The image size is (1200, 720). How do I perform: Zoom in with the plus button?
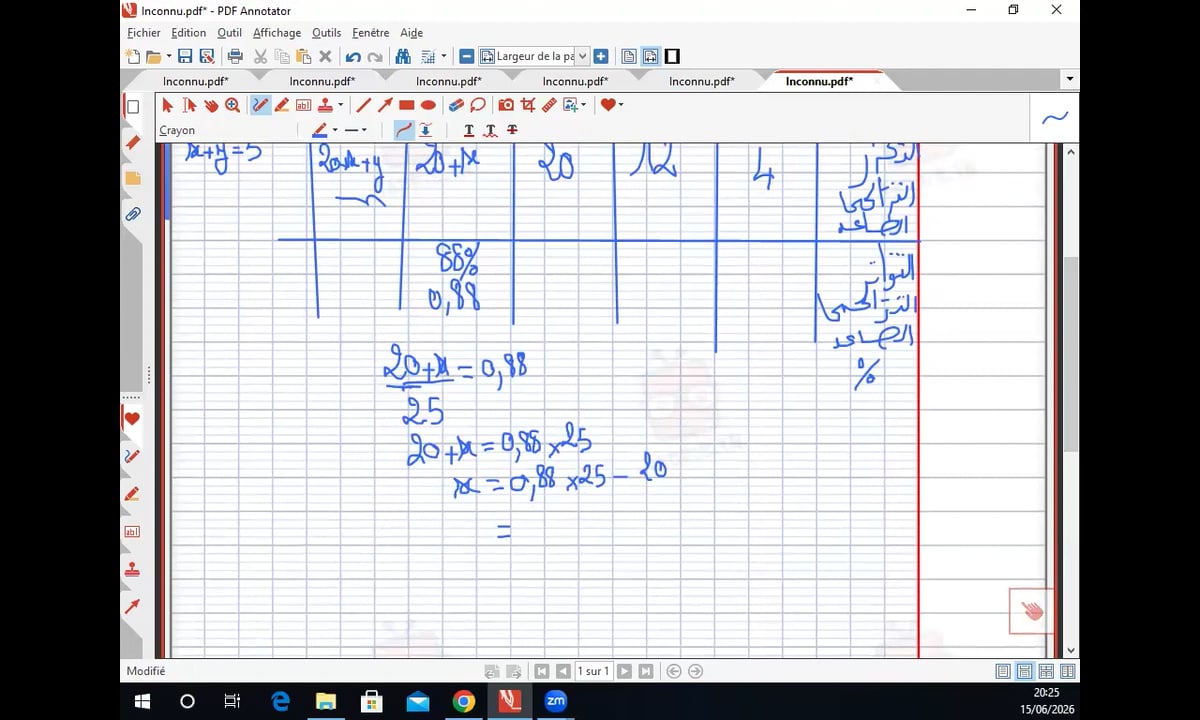[601, 56]
